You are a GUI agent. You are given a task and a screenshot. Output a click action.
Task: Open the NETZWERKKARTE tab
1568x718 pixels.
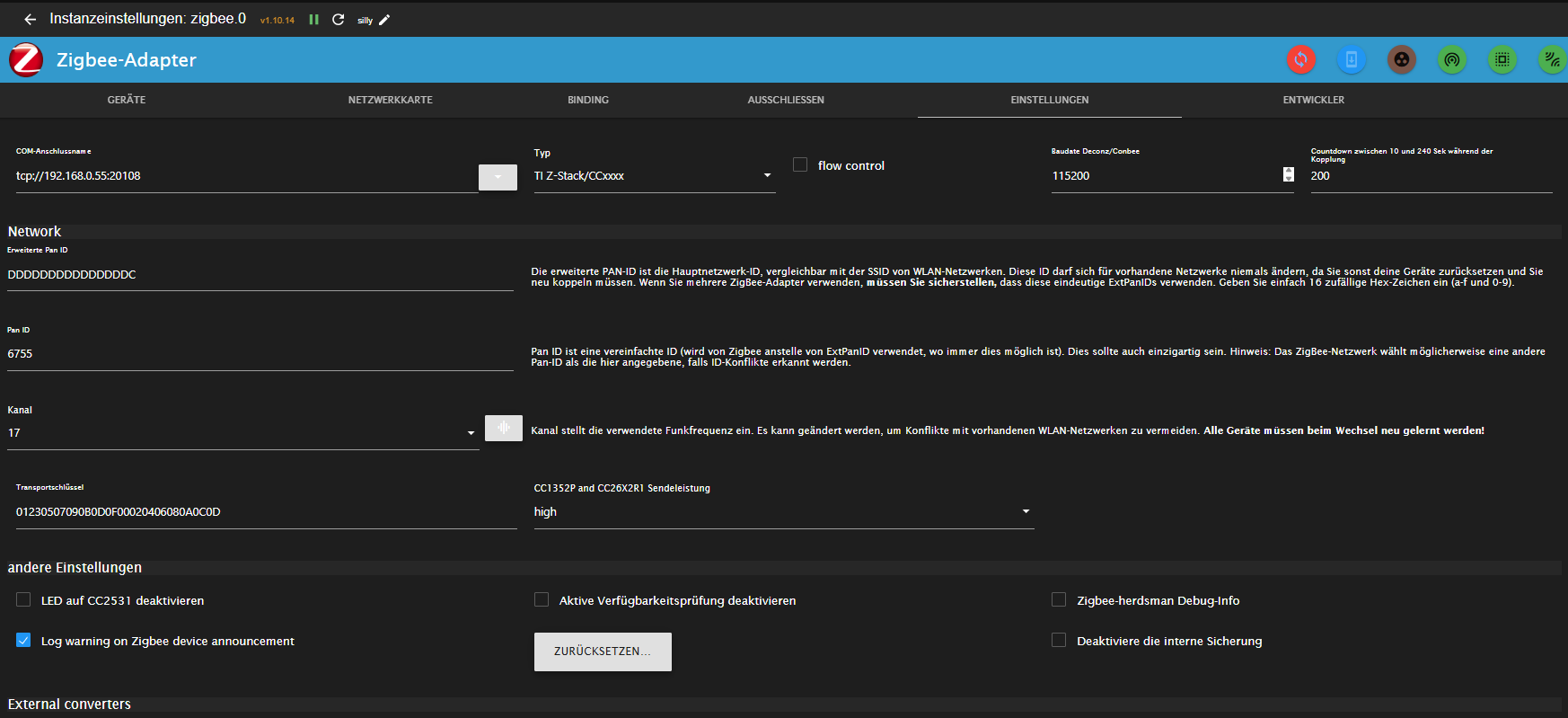coord(391,100)
